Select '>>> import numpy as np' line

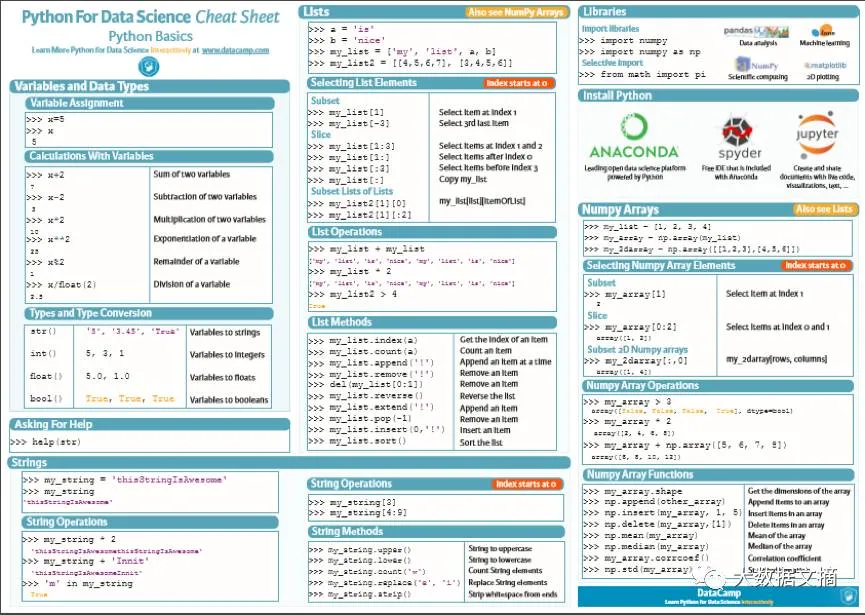tap(640, 52)
